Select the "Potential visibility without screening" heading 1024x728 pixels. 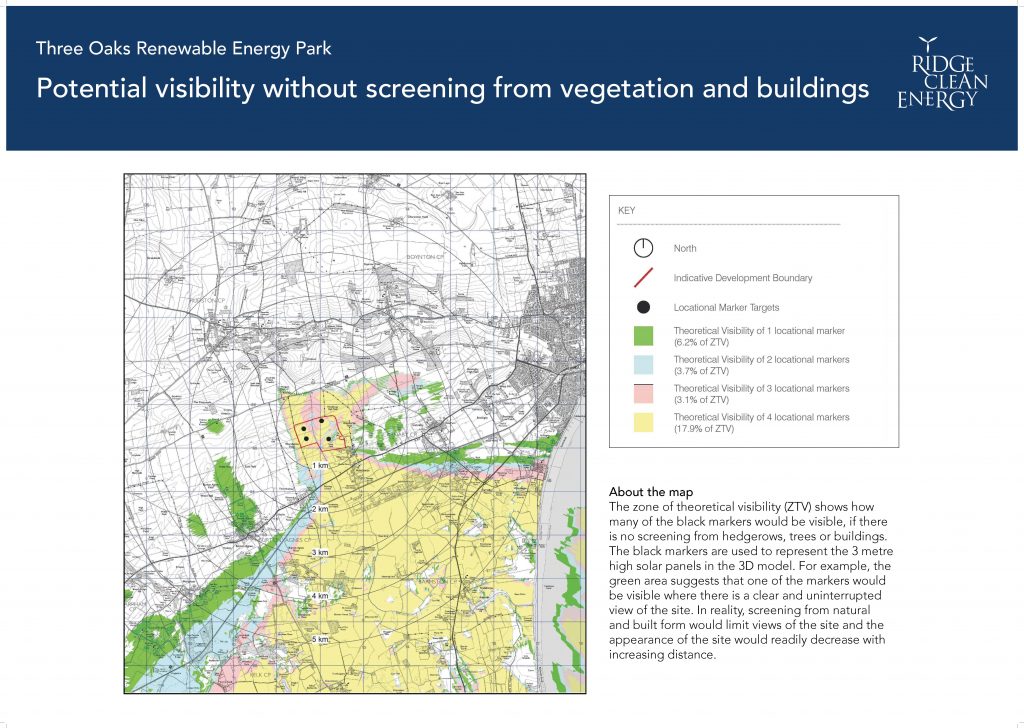pos(452,88)
